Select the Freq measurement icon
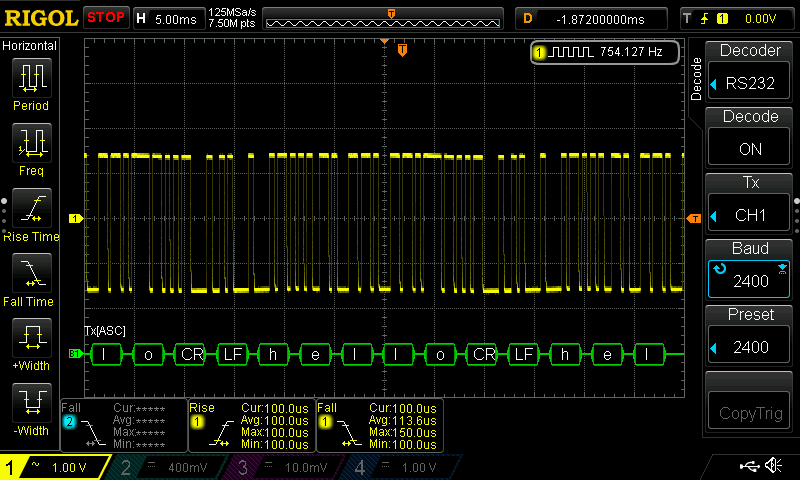Image resolution: width=800 pixels, height=480 pixels. pos(32,142)
